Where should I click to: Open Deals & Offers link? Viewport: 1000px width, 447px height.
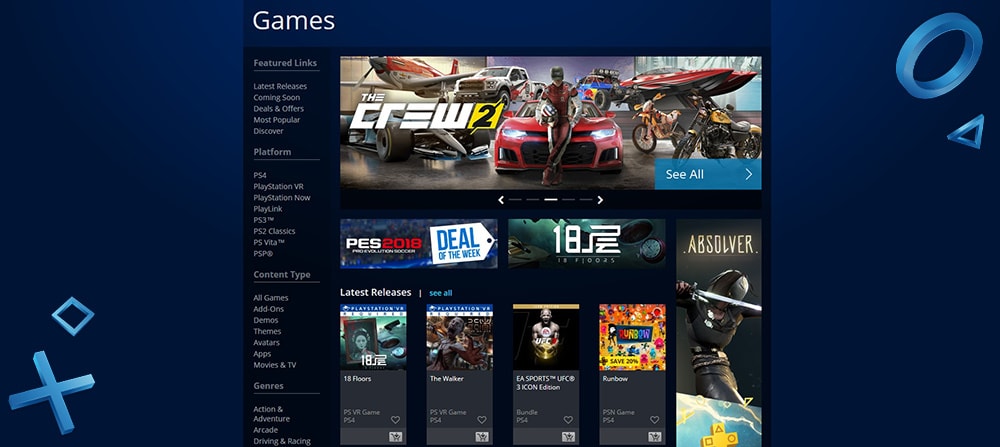point(279,109)
